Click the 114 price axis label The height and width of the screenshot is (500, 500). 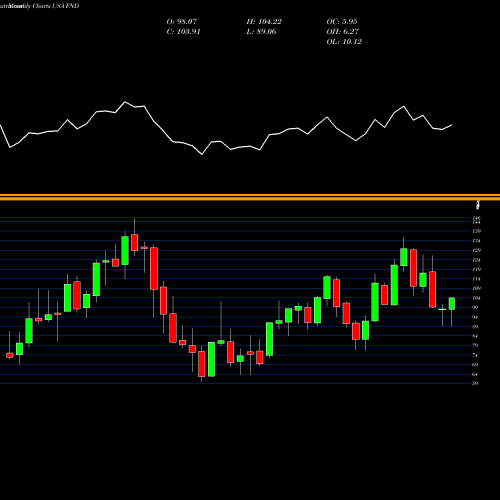[x=477, y=279]
